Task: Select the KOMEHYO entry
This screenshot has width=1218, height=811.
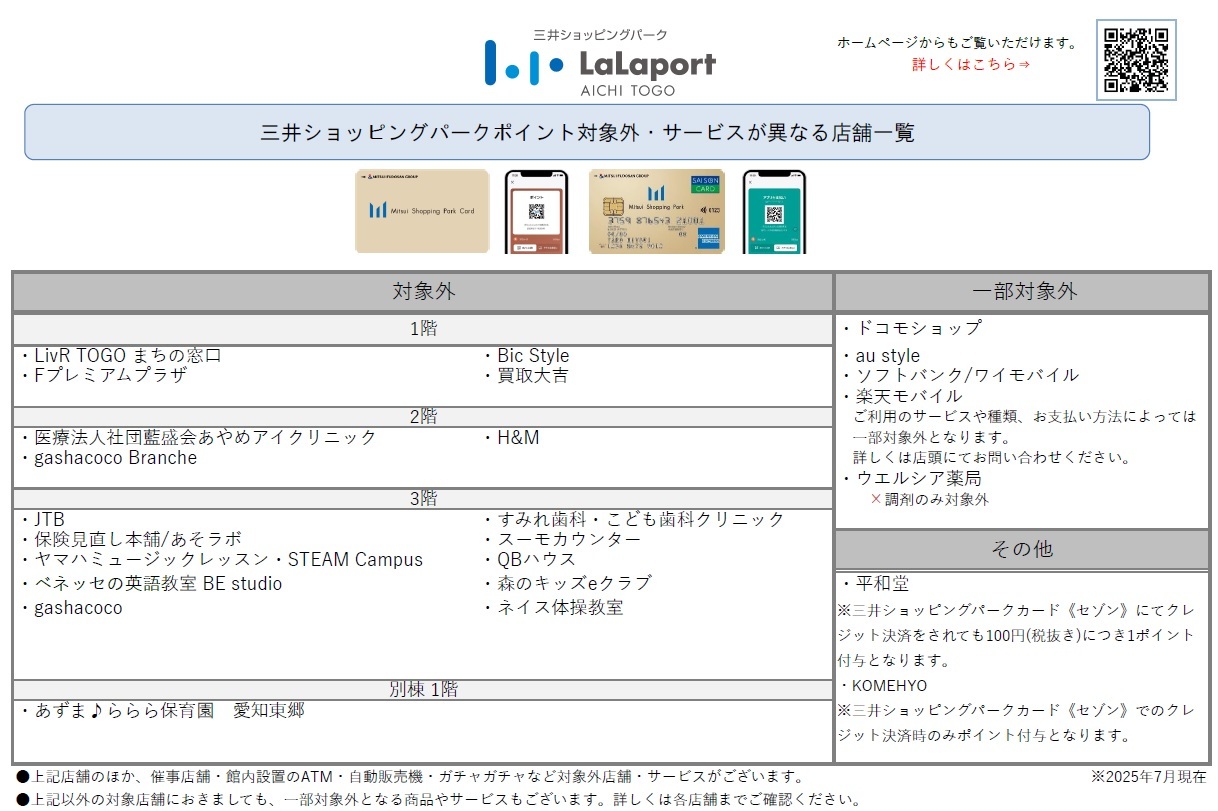Action: [883, 686]
